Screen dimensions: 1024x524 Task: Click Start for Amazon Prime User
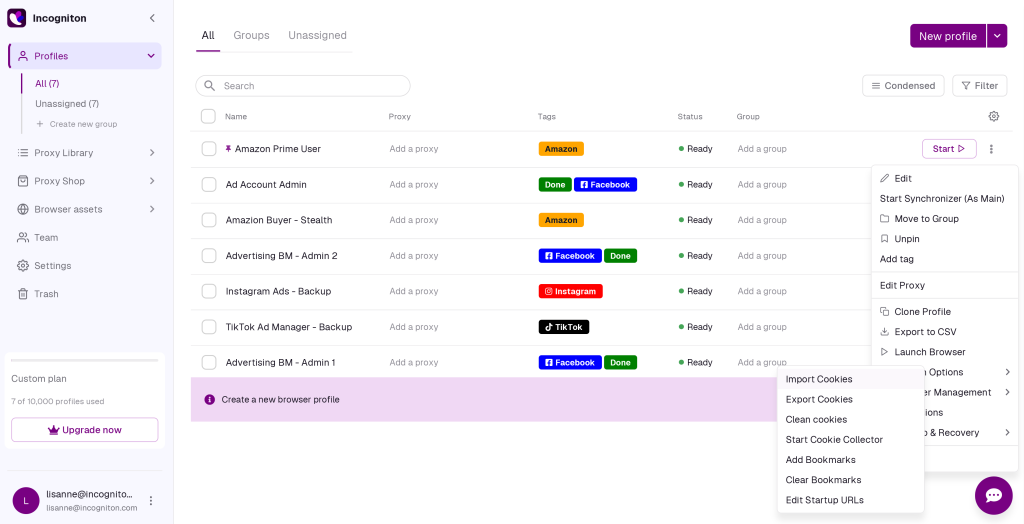[949, 149]
